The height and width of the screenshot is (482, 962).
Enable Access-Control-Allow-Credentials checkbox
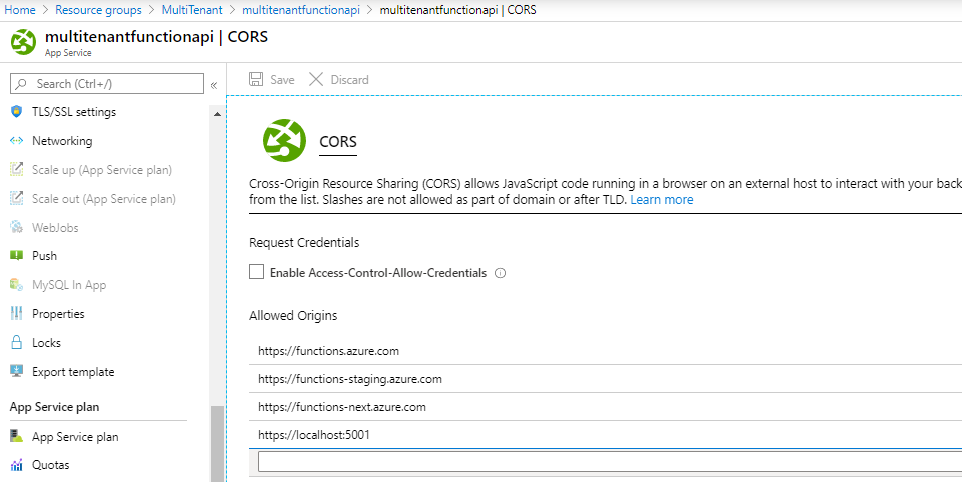click(x=256, y=272)
